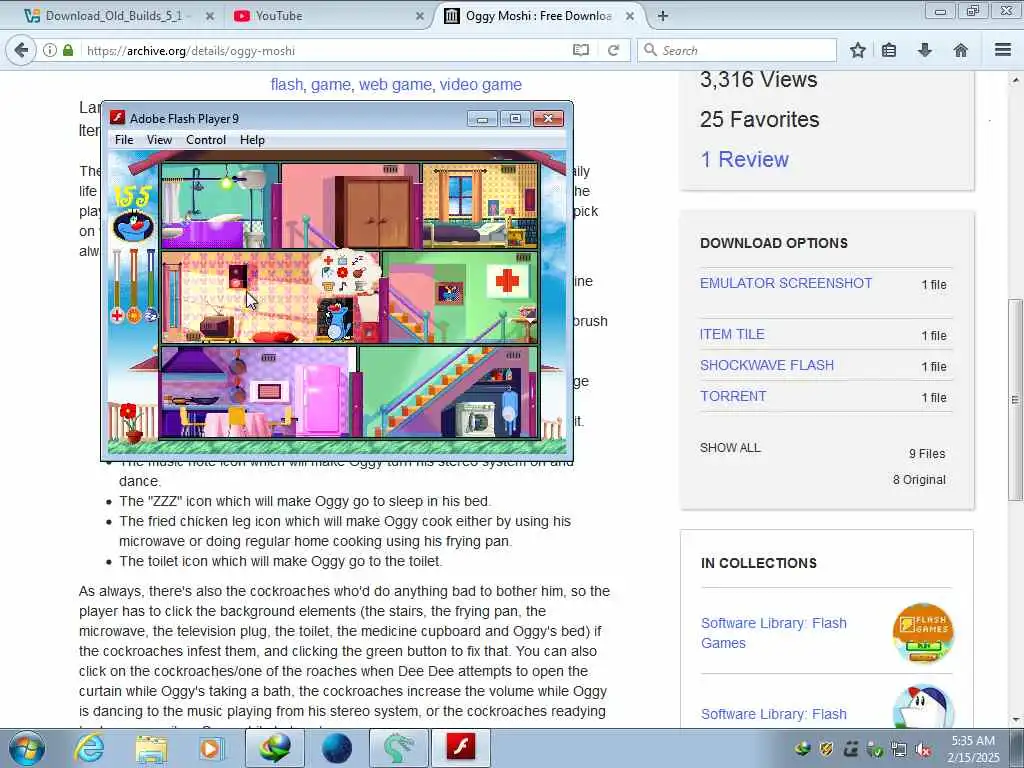
Task: Open Control menu in Flash Player
Action: click(206, 140)
